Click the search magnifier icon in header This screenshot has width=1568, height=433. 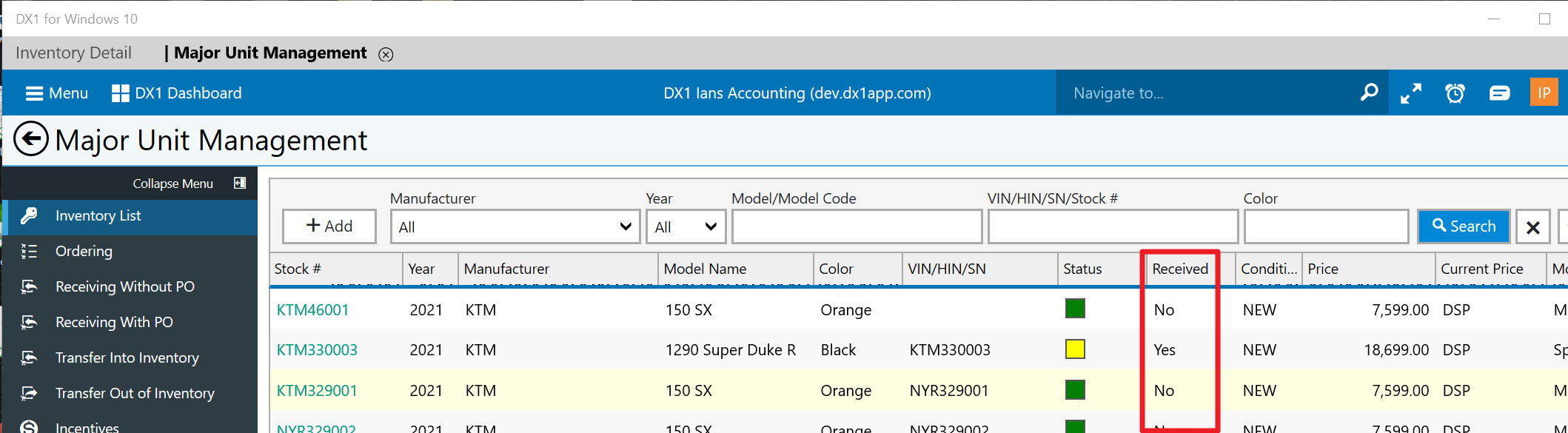(1369, 93)
